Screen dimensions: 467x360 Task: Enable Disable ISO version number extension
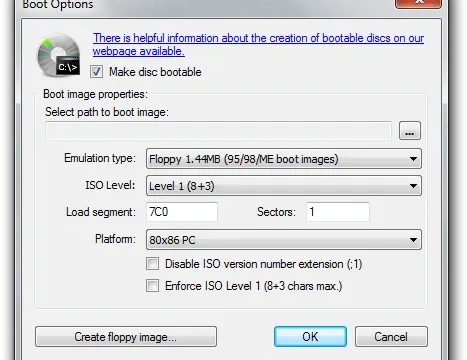pos(153,264)
